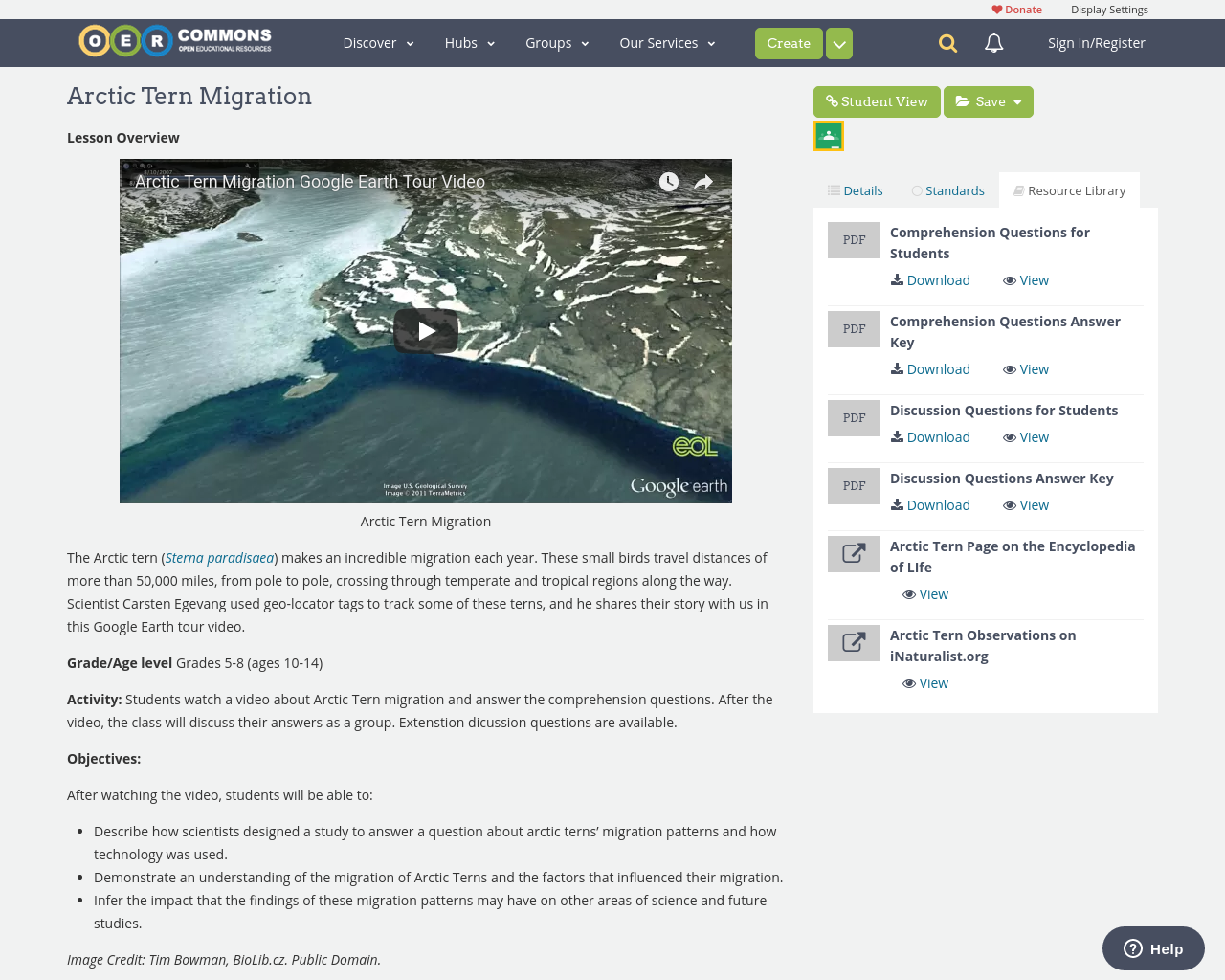Click the external link icon beside the iNaturalist.org item
Screen dimensions: 1225x980
click(854, 642)
